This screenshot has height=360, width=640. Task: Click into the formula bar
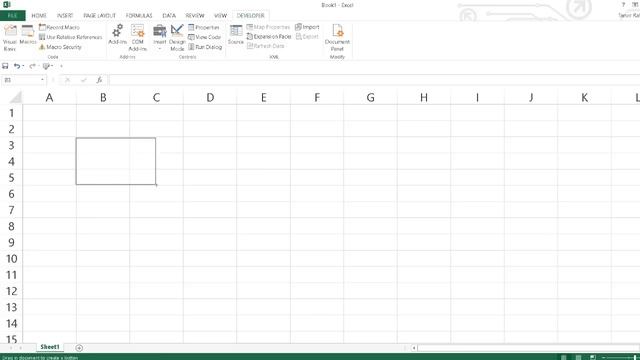[374, 80]
